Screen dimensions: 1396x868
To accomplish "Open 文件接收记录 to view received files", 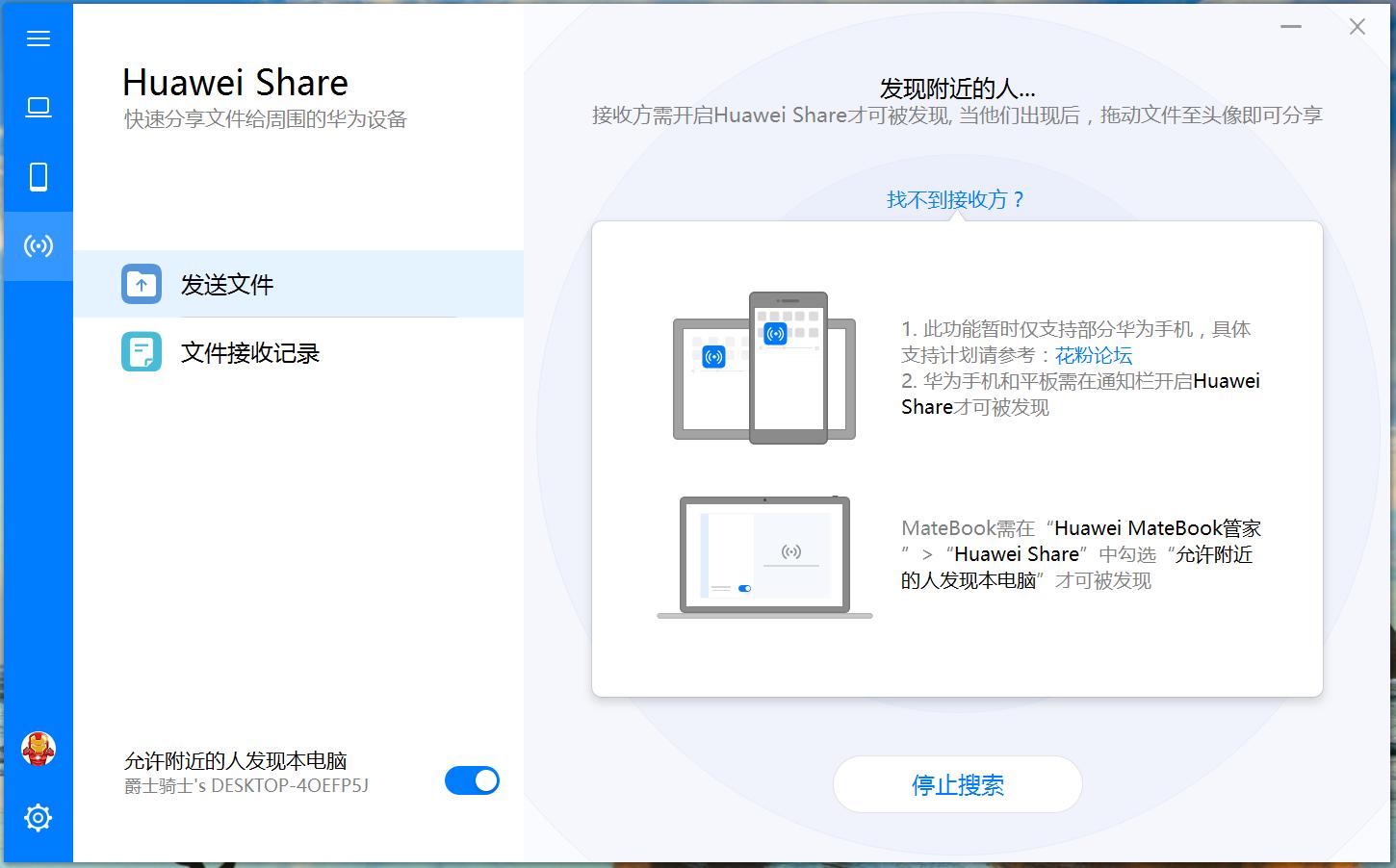I will pos(249,352).
